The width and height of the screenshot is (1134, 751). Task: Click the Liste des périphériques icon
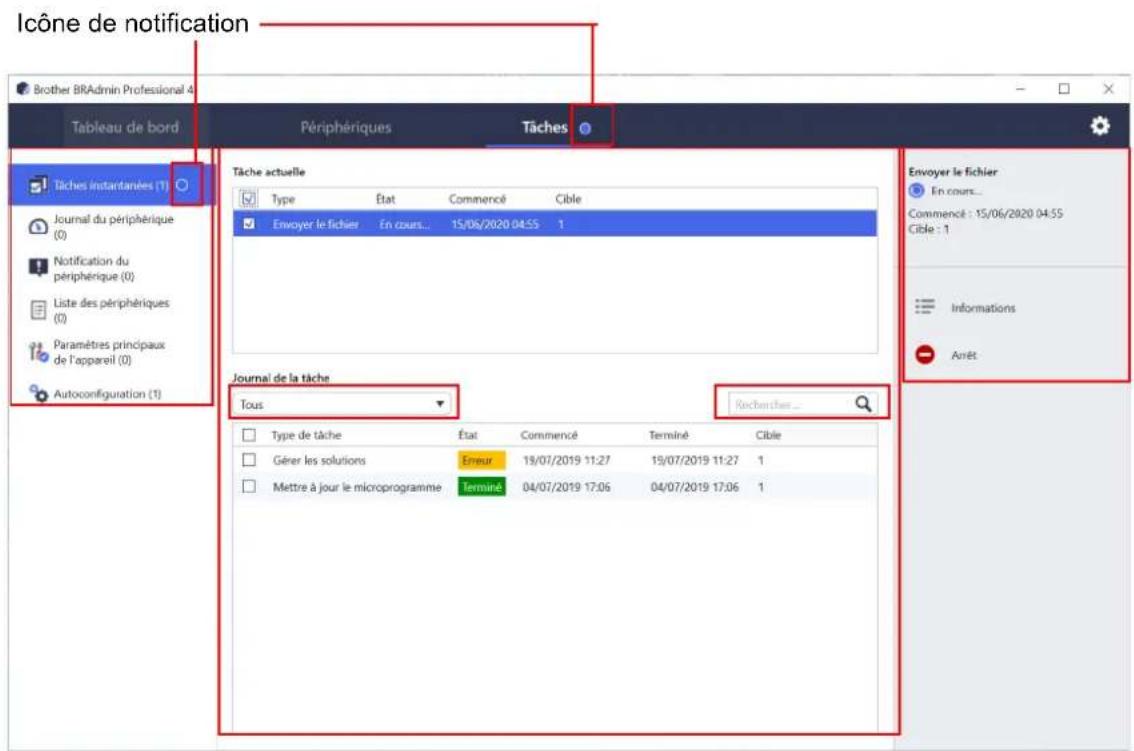pyautogui.click(x=38, y=310)
